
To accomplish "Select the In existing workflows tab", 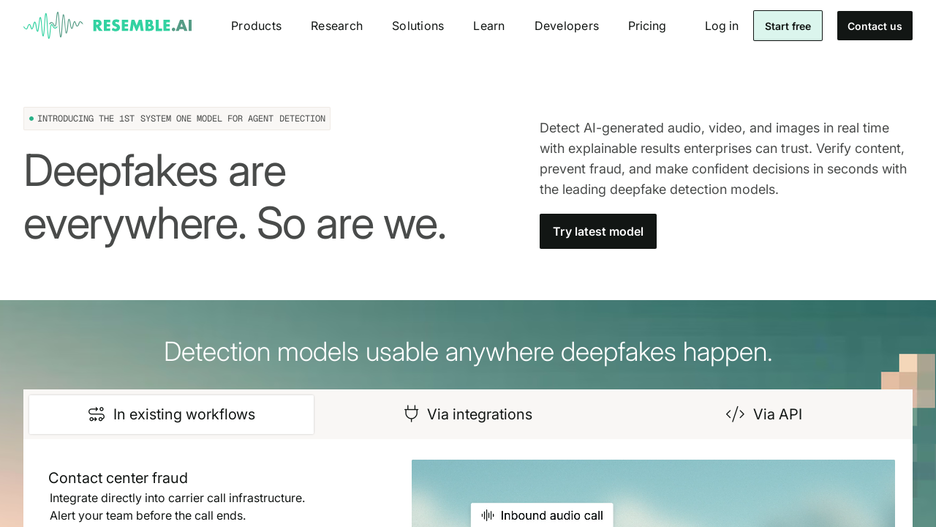I will coord(171,414).
